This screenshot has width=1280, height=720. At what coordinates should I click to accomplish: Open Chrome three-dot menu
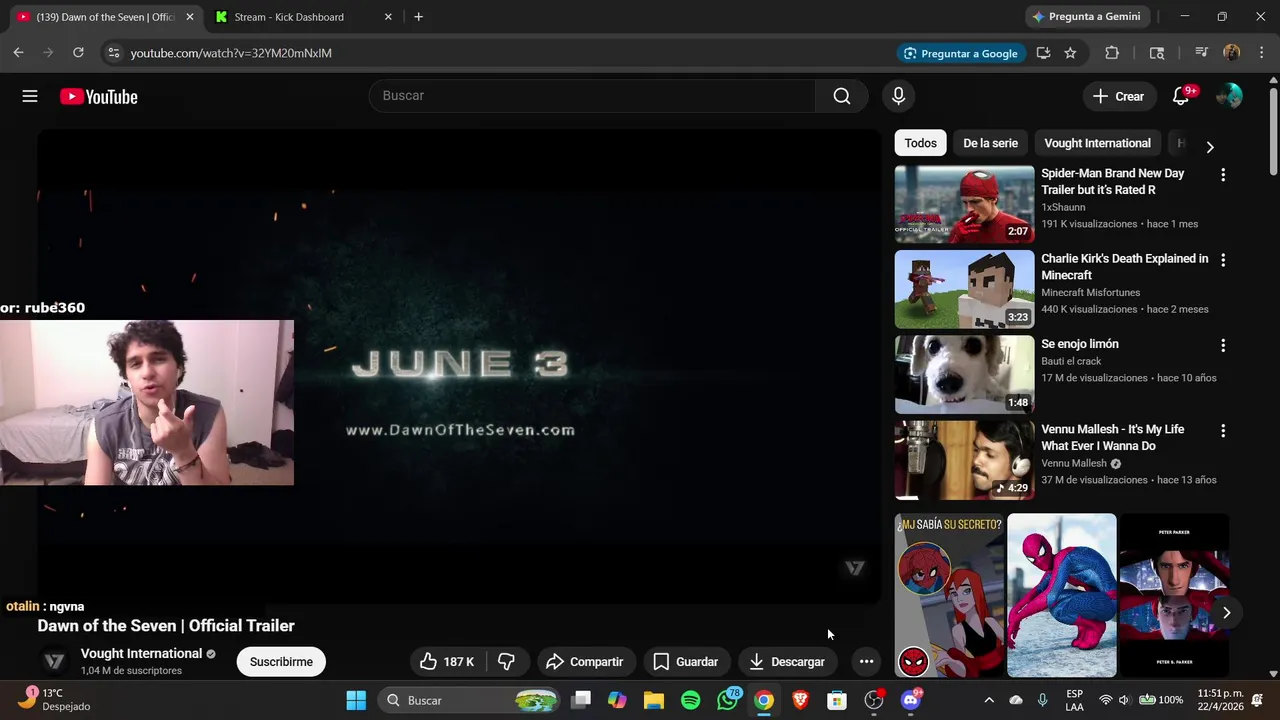tap(1262, 53)
